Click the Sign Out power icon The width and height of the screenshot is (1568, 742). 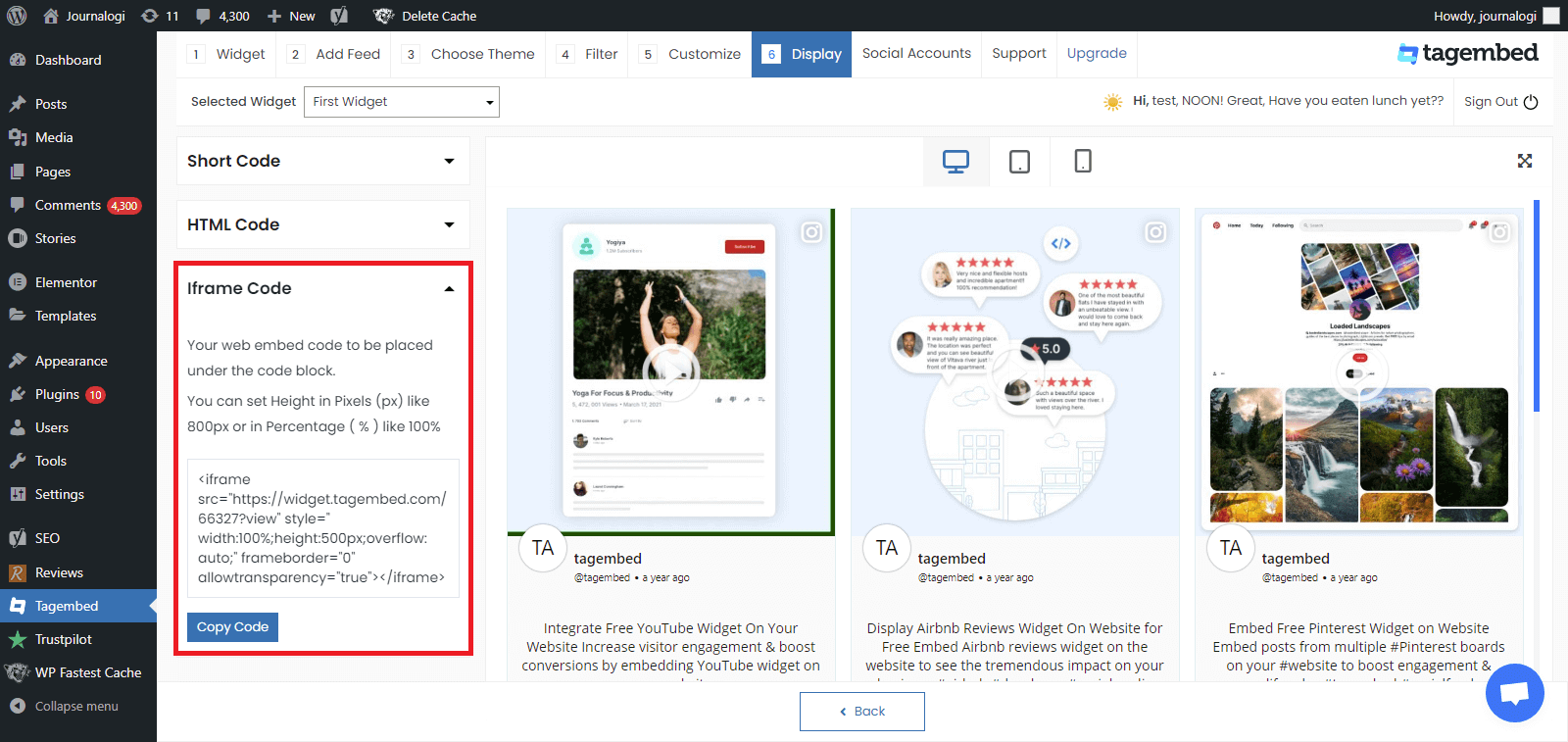(x=1531, y=102)
